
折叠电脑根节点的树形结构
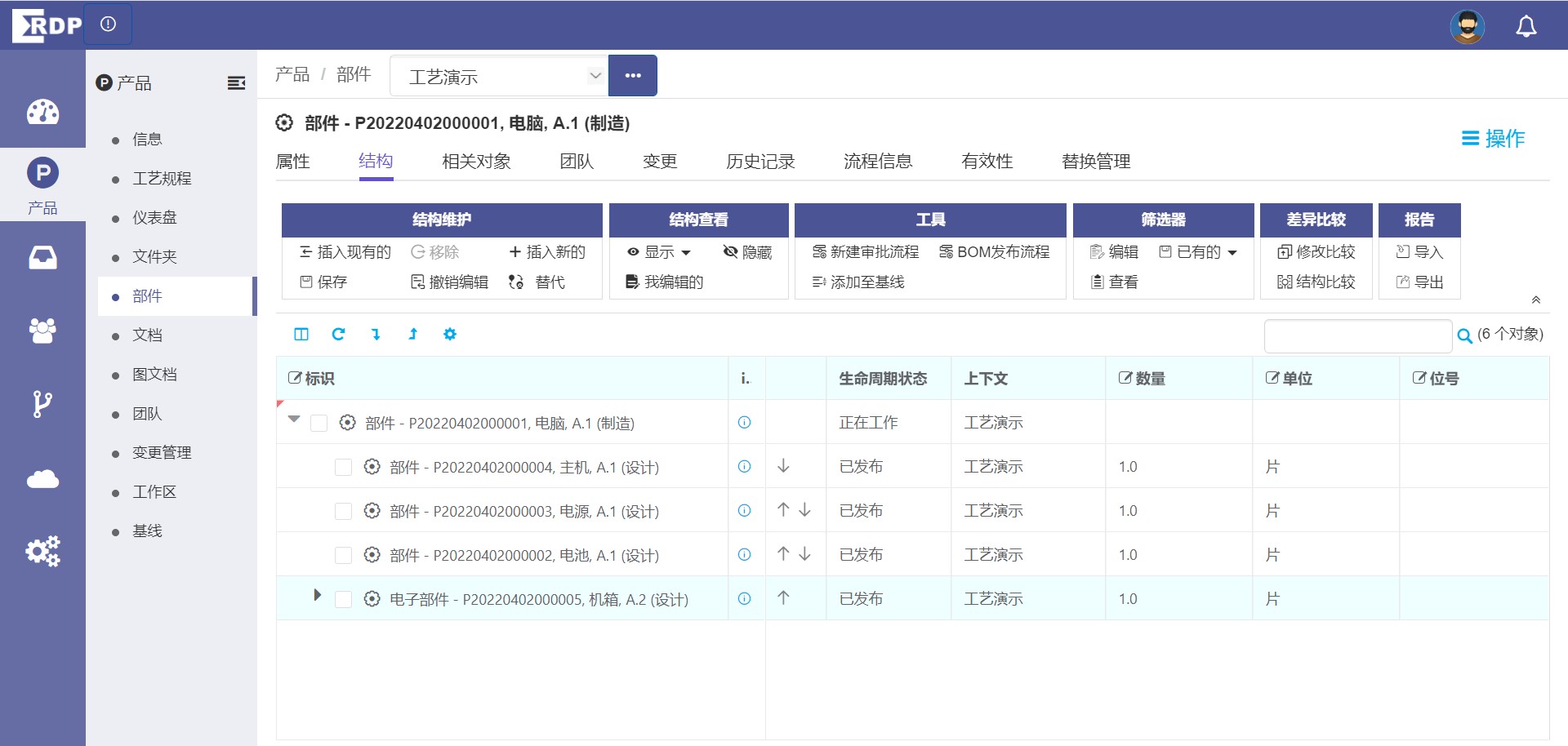pyautogui.click(x=293, y=420)
